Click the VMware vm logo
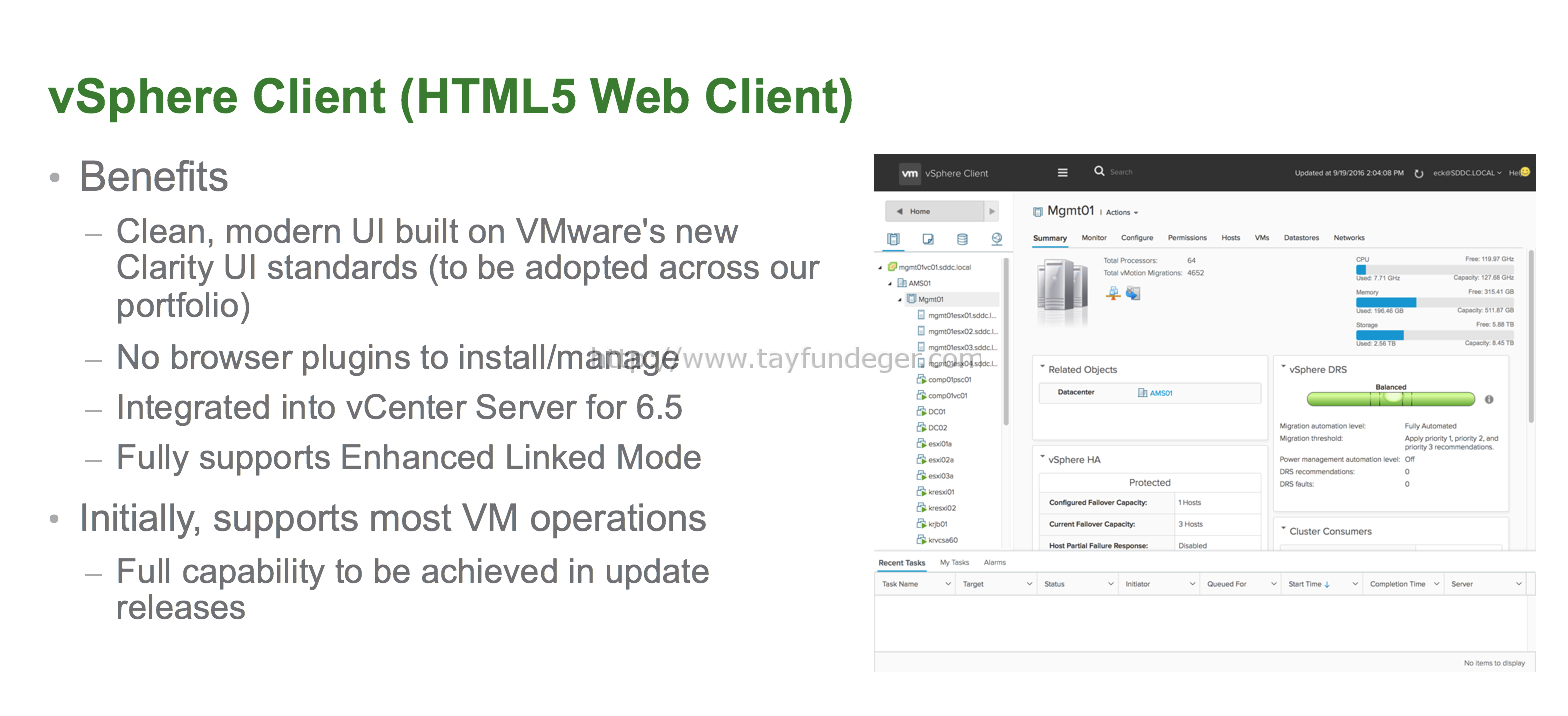Viewport: 1568px width, 716px height. coord(909,173)
